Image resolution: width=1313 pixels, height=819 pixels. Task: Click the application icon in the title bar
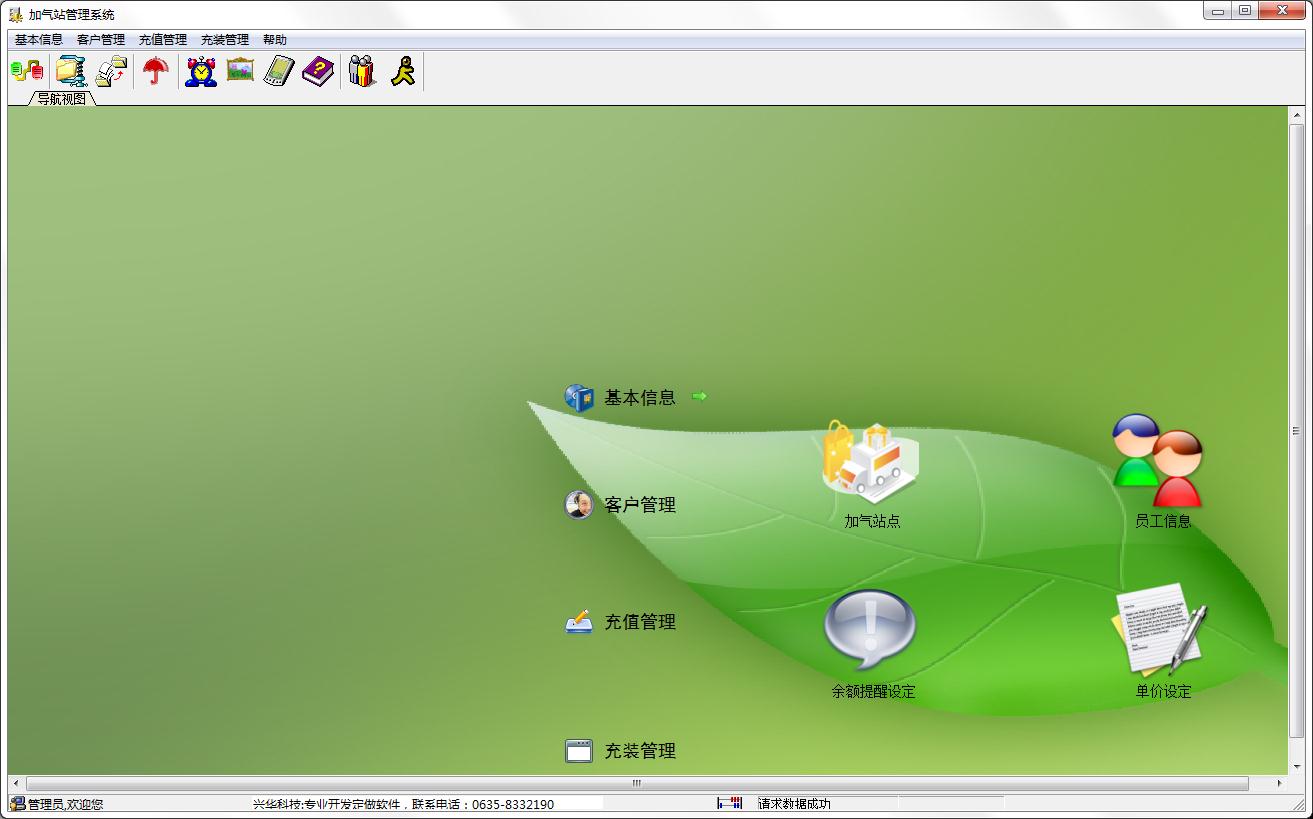tap(16, 14)
